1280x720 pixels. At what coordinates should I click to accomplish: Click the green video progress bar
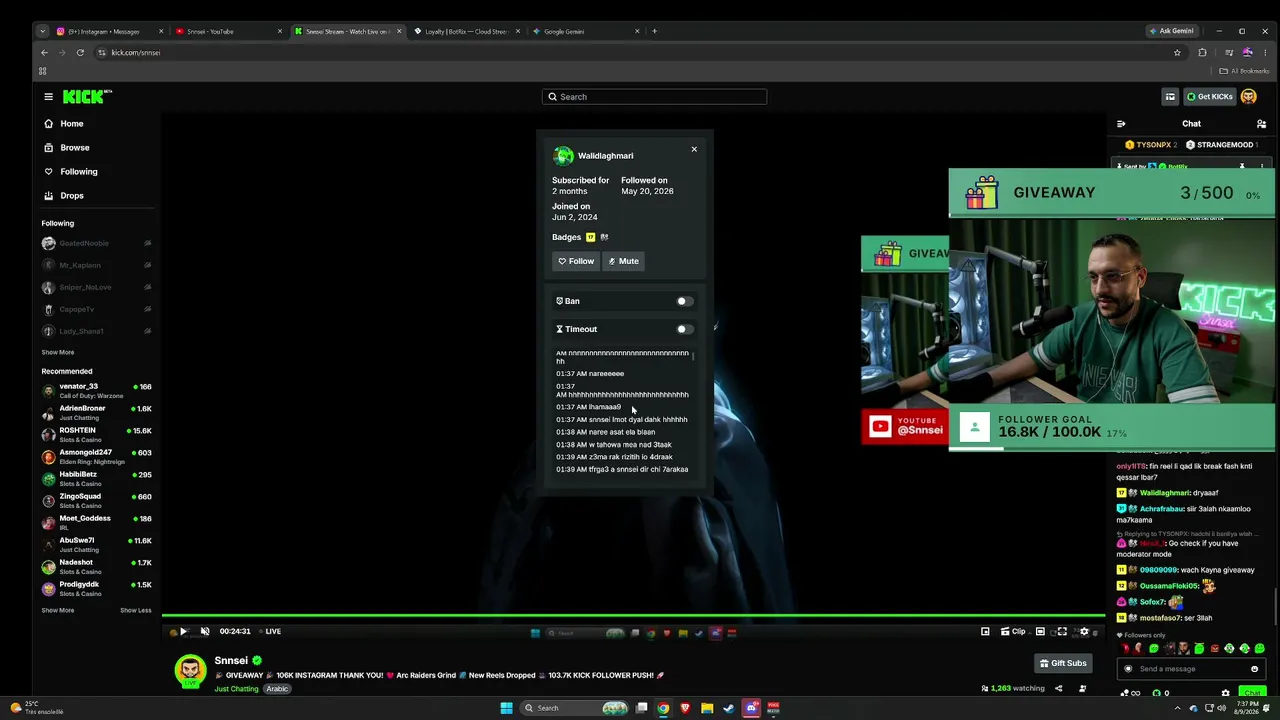pyautogui.click(x=633, y=617)
